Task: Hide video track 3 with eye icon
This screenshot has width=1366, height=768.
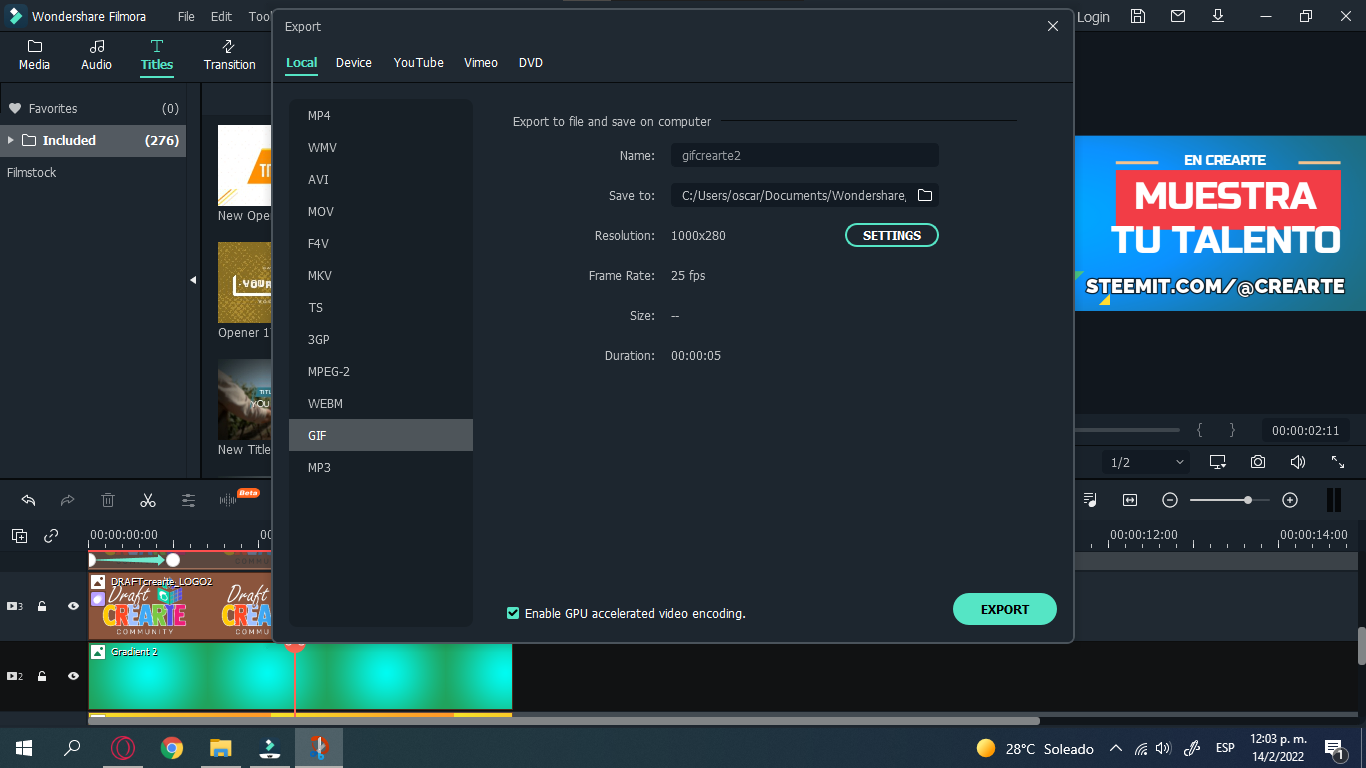Action: point(73,606)
